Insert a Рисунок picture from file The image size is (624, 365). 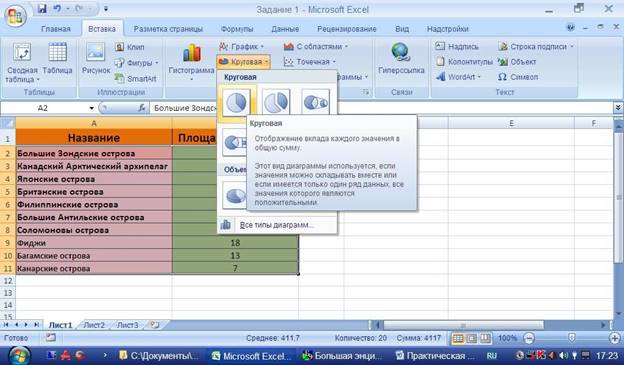(96, 59)
